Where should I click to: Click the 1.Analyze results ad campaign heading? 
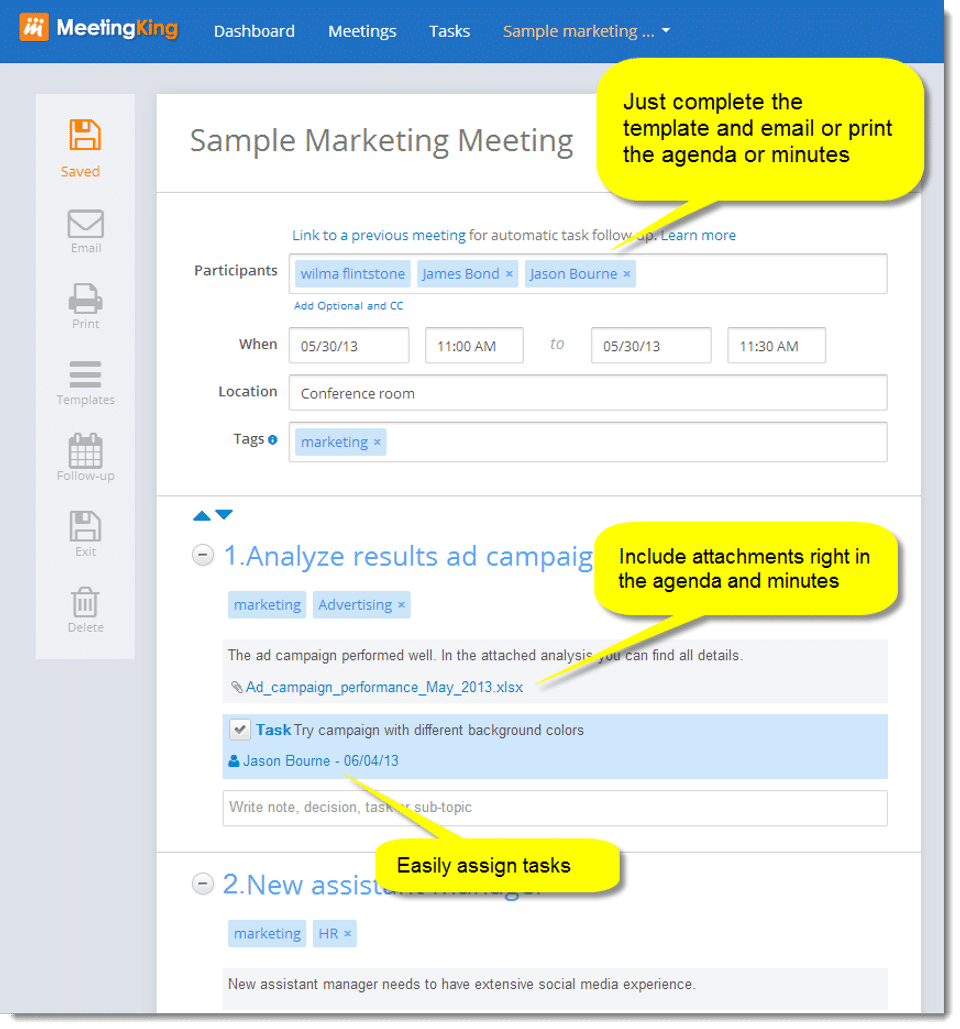pos(408,556)
